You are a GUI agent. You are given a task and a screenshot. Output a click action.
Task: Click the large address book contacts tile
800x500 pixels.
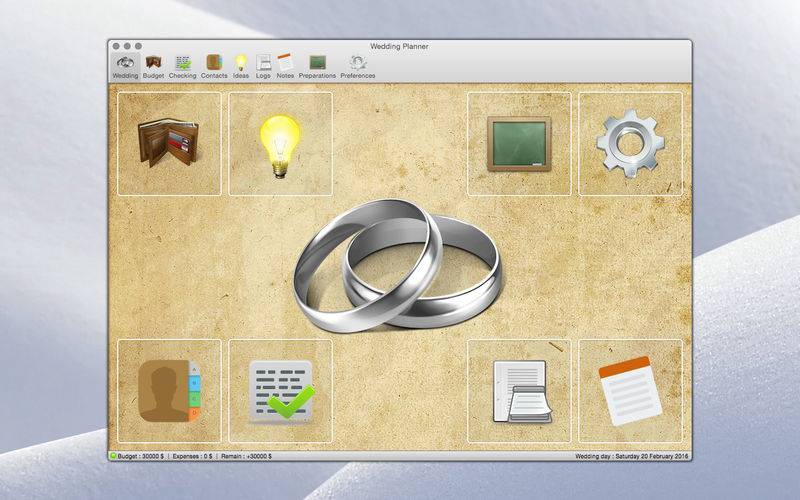[169, 391]
